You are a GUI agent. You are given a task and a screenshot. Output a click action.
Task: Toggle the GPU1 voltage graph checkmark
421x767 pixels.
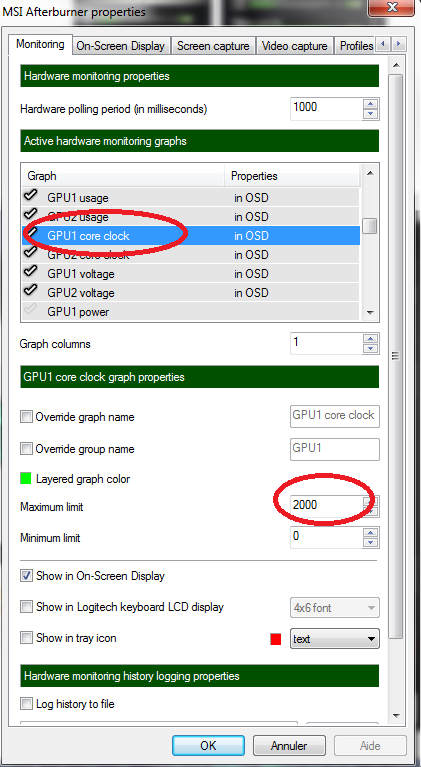pyautogui.click(x=30, y=271)
